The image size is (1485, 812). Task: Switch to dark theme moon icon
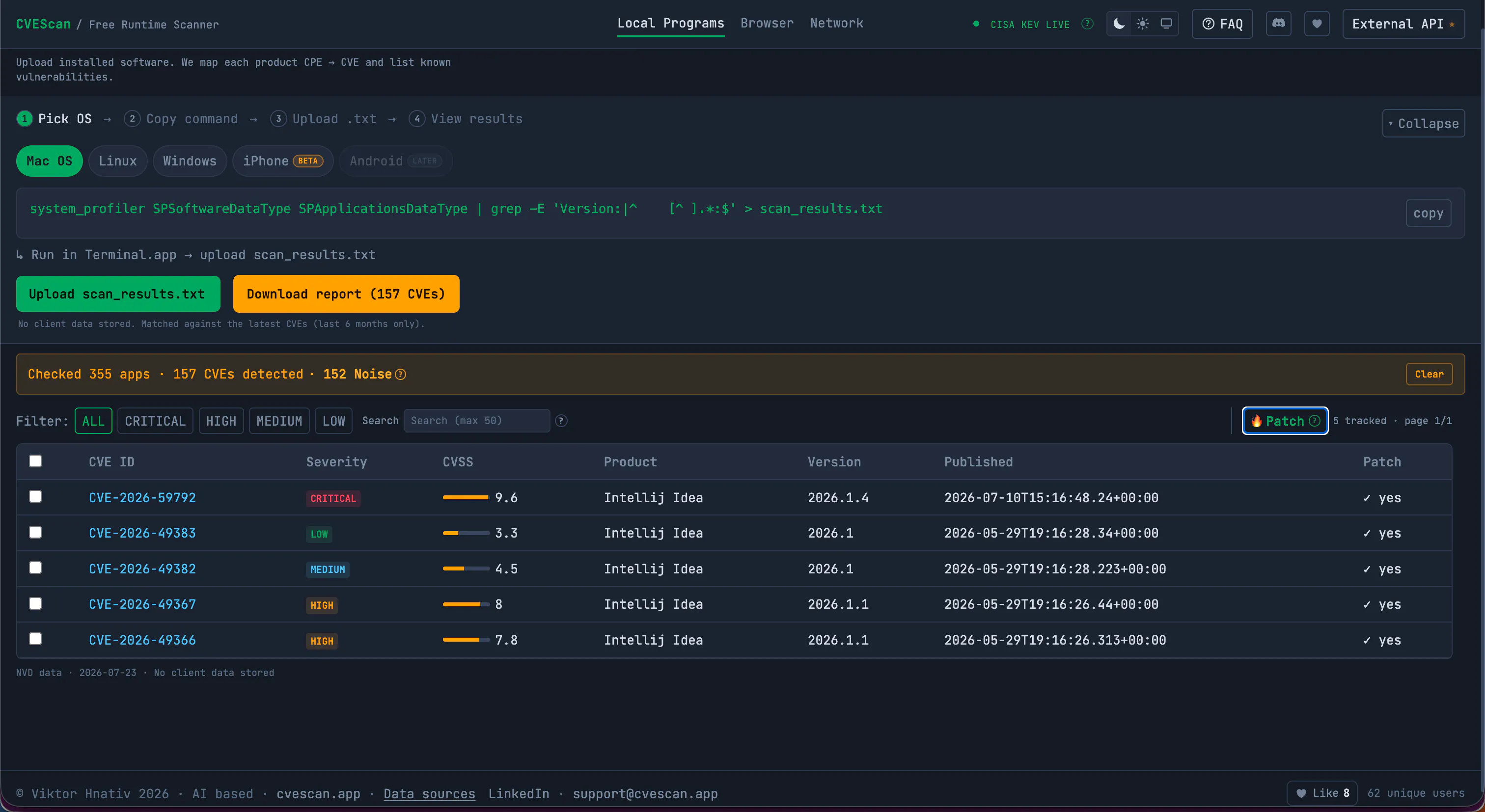coord(1119,24)
